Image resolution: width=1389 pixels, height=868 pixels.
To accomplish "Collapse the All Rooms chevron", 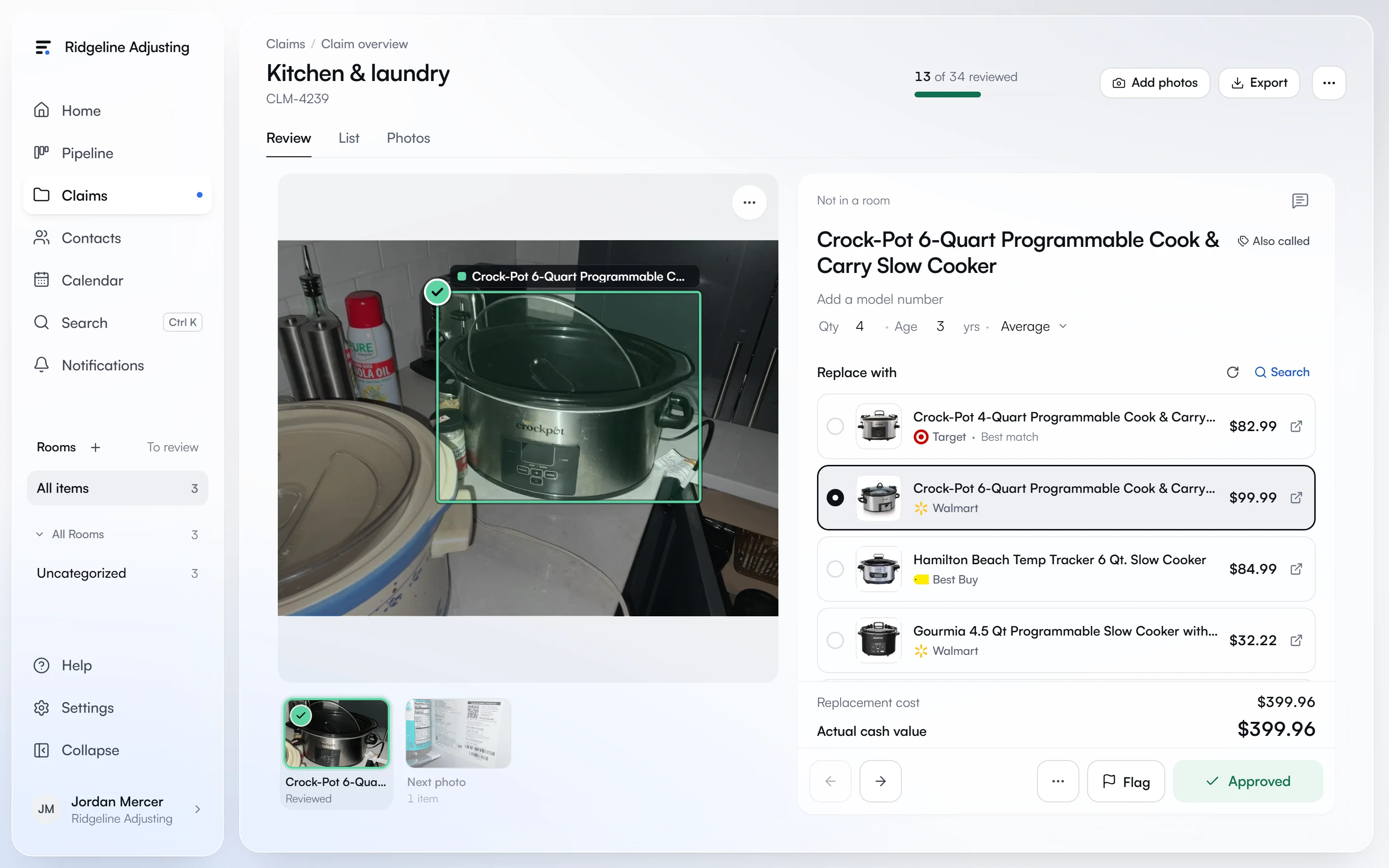I will pyautogui.click(x=39, y=534).
